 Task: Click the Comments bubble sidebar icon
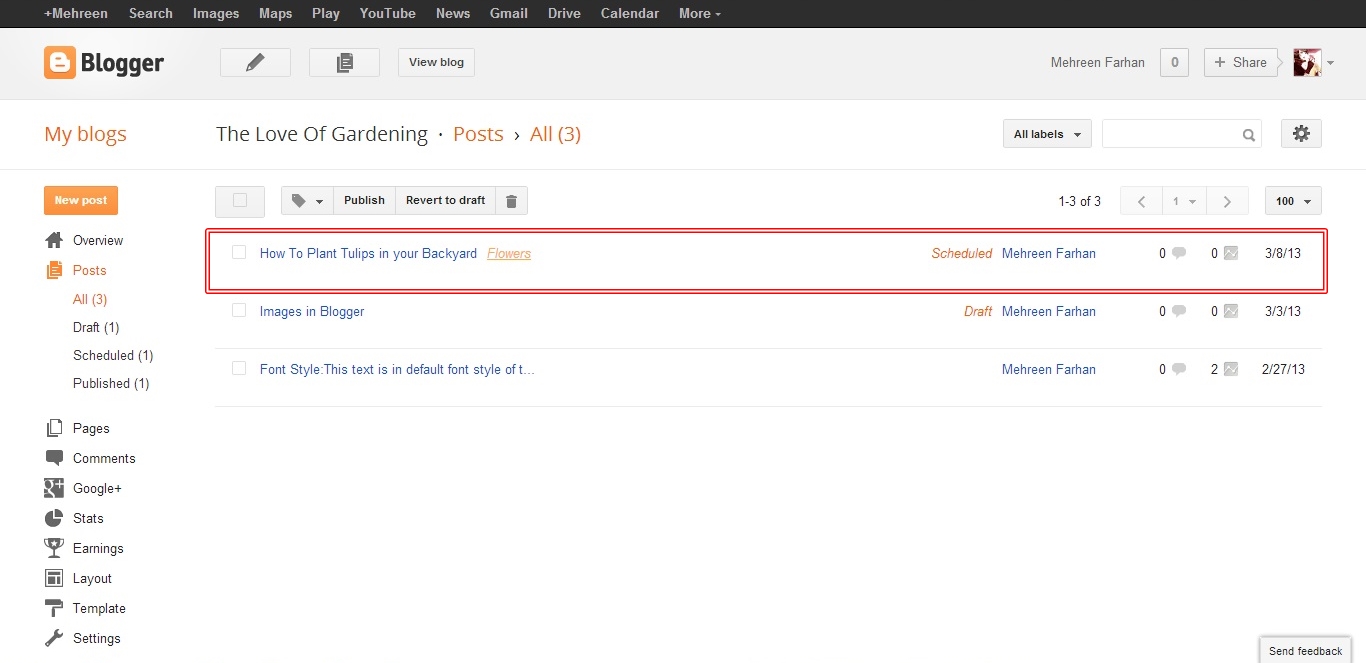click(54, 458)
